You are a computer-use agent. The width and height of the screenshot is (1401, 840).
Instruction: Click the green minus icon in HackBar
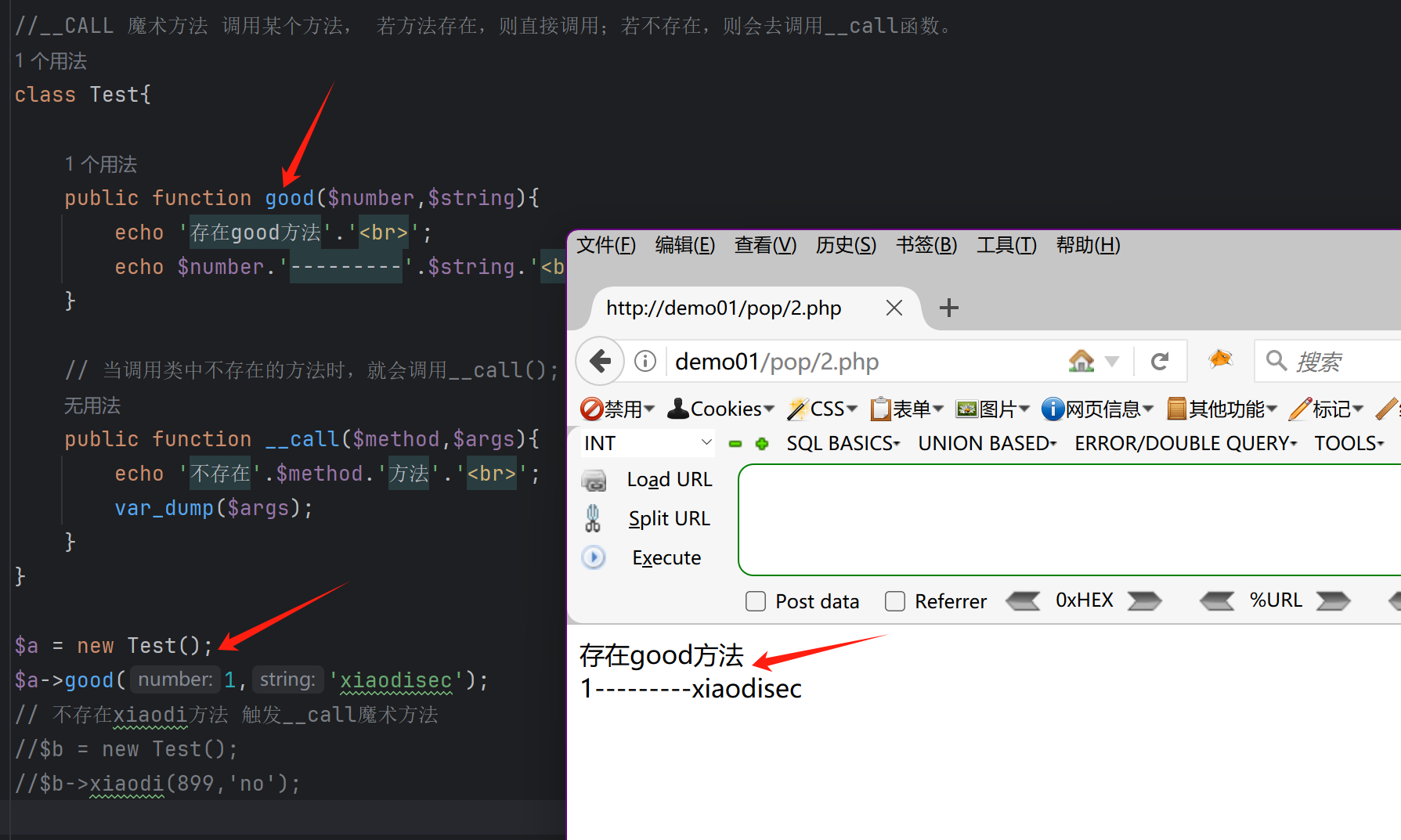(735, 444)
